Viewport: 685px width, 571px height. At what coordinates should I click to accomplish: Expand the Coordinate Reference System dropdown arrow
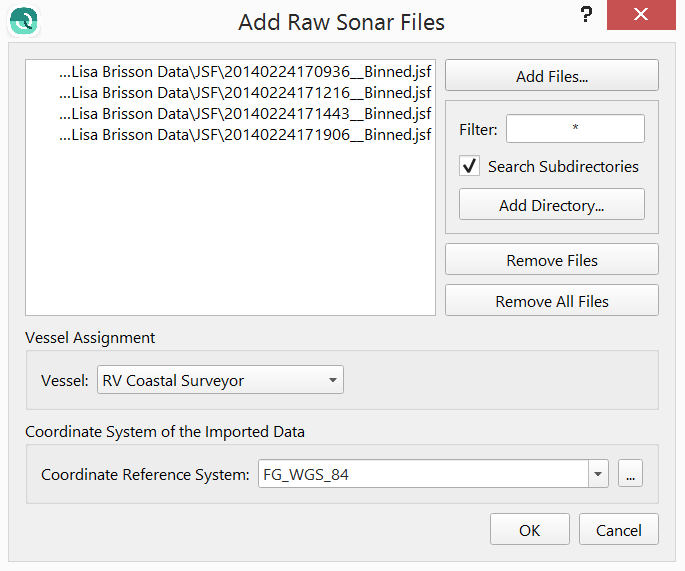pos(598,475)
